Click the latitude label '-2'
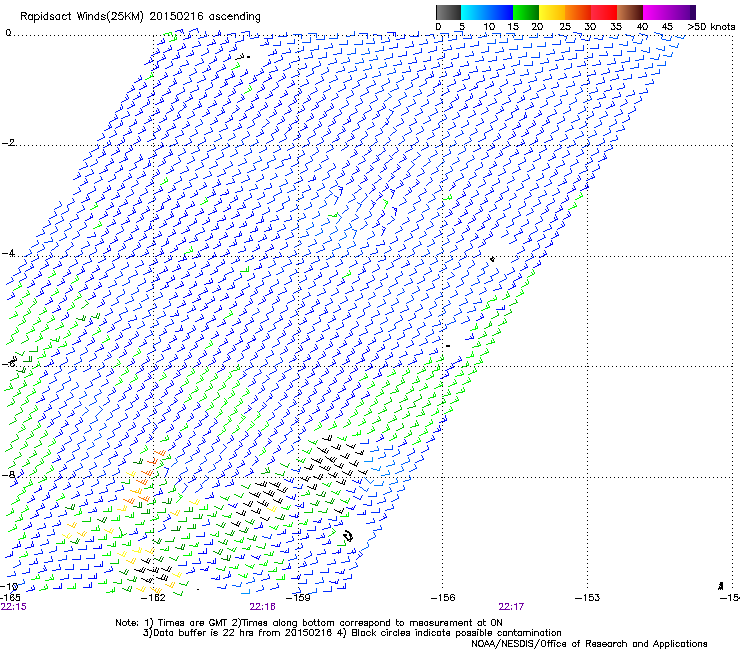Screen dimensions: 740x650 click(8, 143)
